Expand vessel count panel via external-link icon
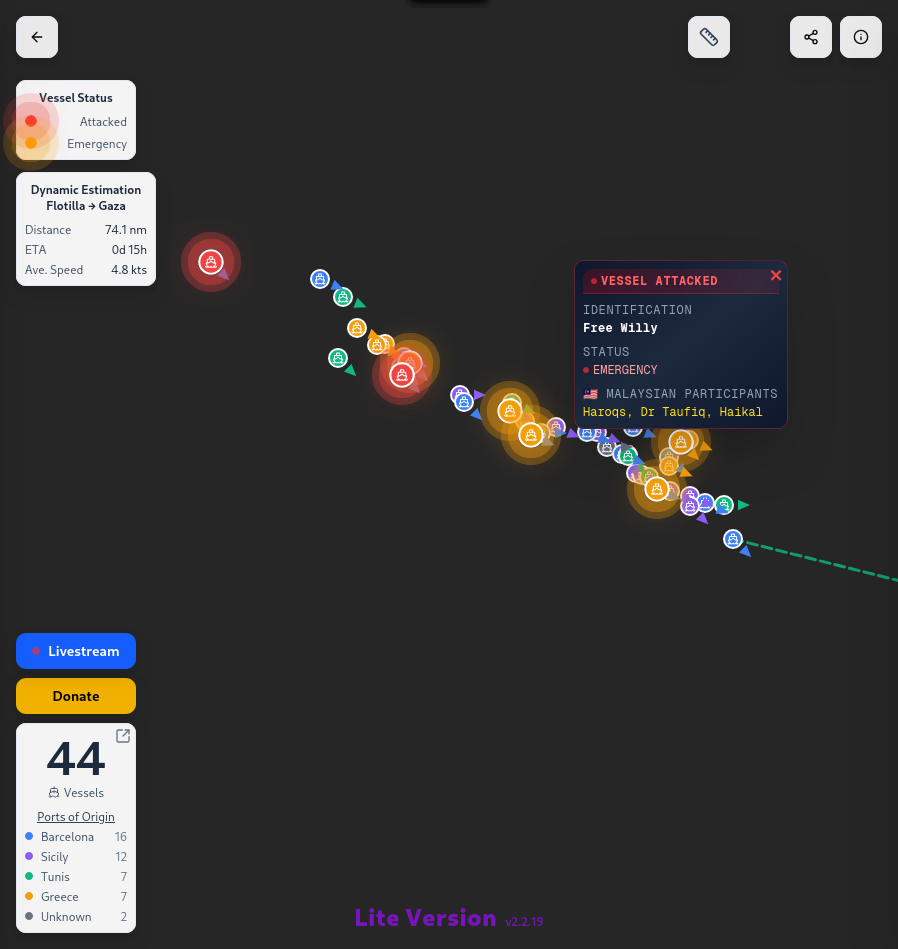This screenshot has width=898, height=949. point(123,736)
